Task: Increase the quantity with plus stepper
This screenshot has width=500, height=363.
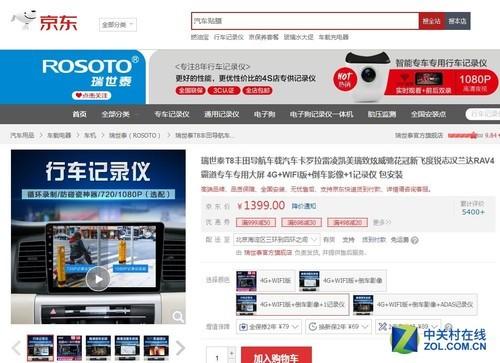Action: [232, 352]
